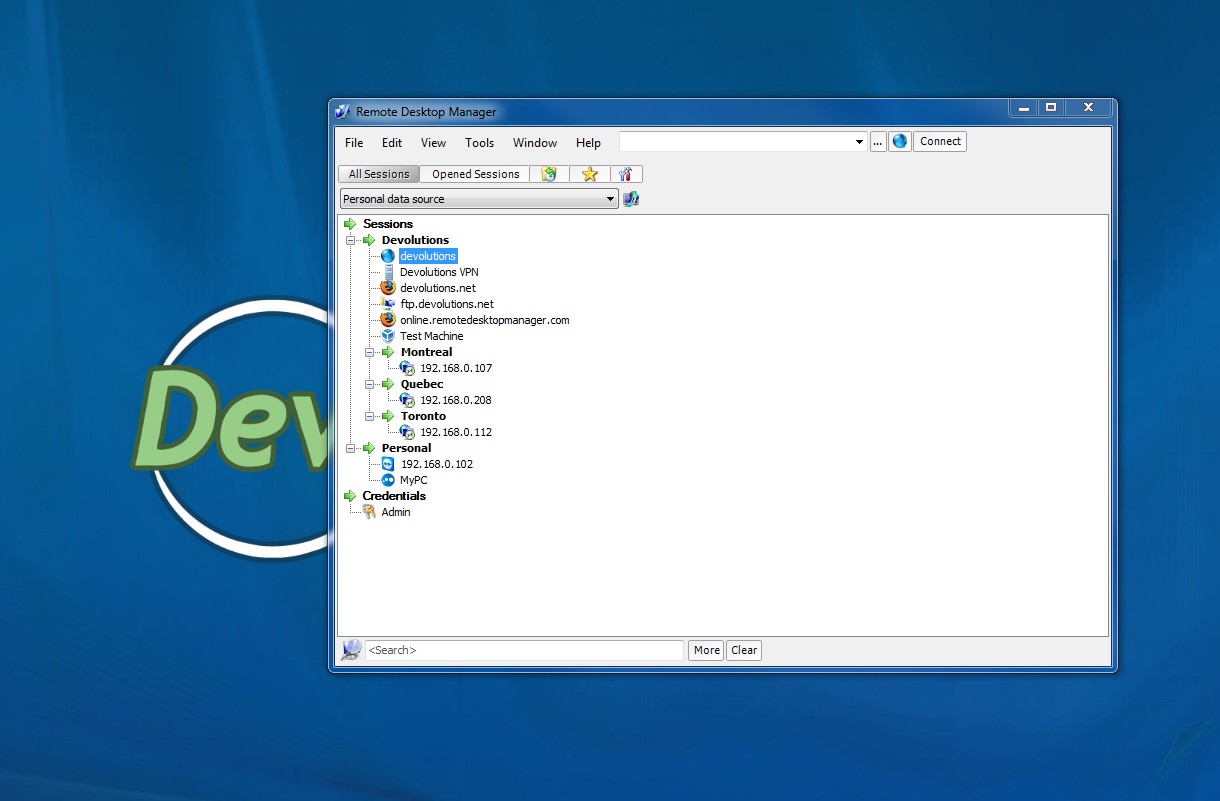
Task: Open the Tools menu
Action: 479,143
